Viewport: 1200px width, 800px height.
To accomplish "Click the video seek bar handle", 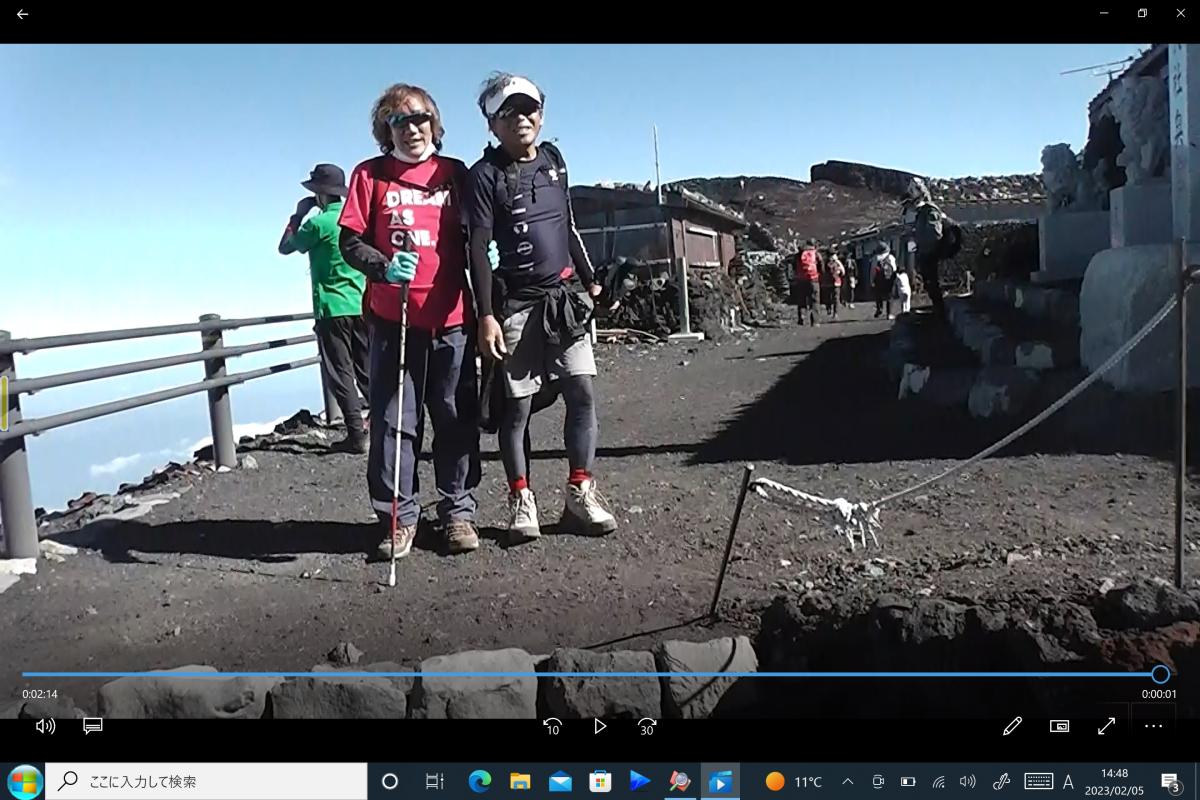I will click(x=1160, y=674).
